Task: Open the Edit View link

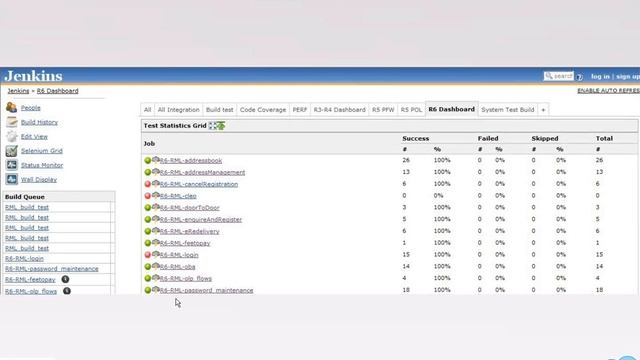Action: click(34, 136)
